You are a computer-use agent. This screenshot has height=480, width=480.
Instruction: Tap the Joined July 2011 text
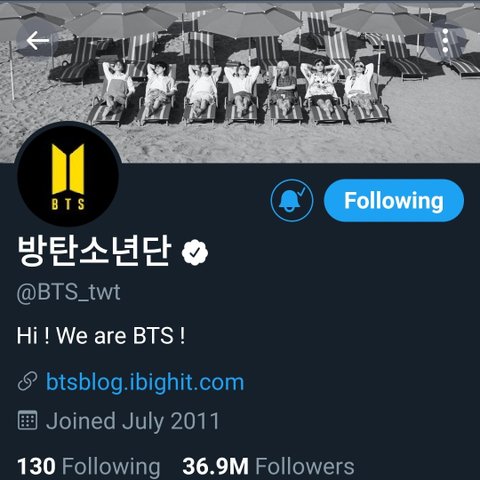click(133, 421)
